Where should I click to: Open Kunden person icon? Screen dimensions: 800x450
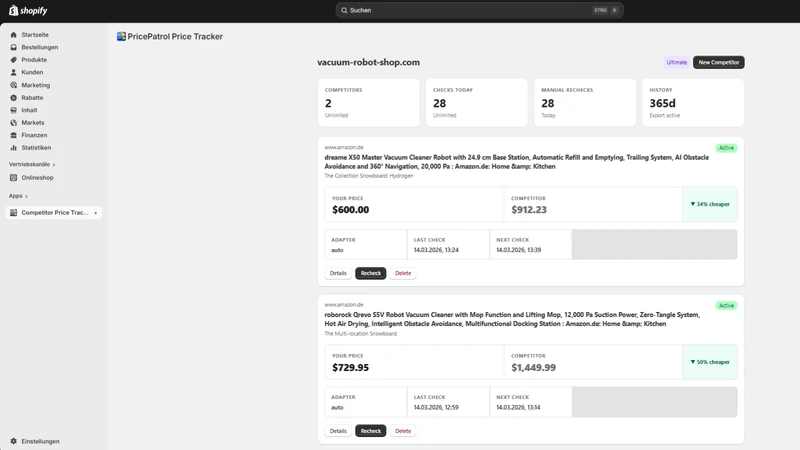point(14,72)
